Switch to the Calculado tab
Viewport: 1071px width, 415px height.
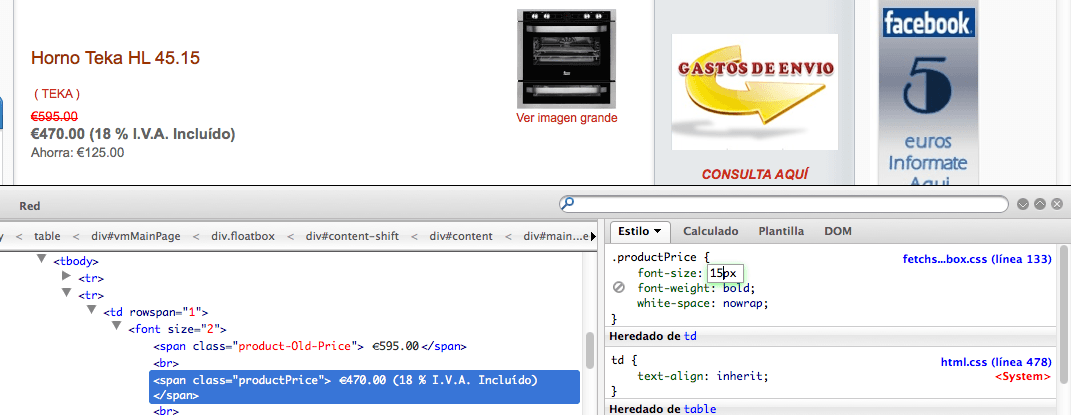[x=710, y=231]
